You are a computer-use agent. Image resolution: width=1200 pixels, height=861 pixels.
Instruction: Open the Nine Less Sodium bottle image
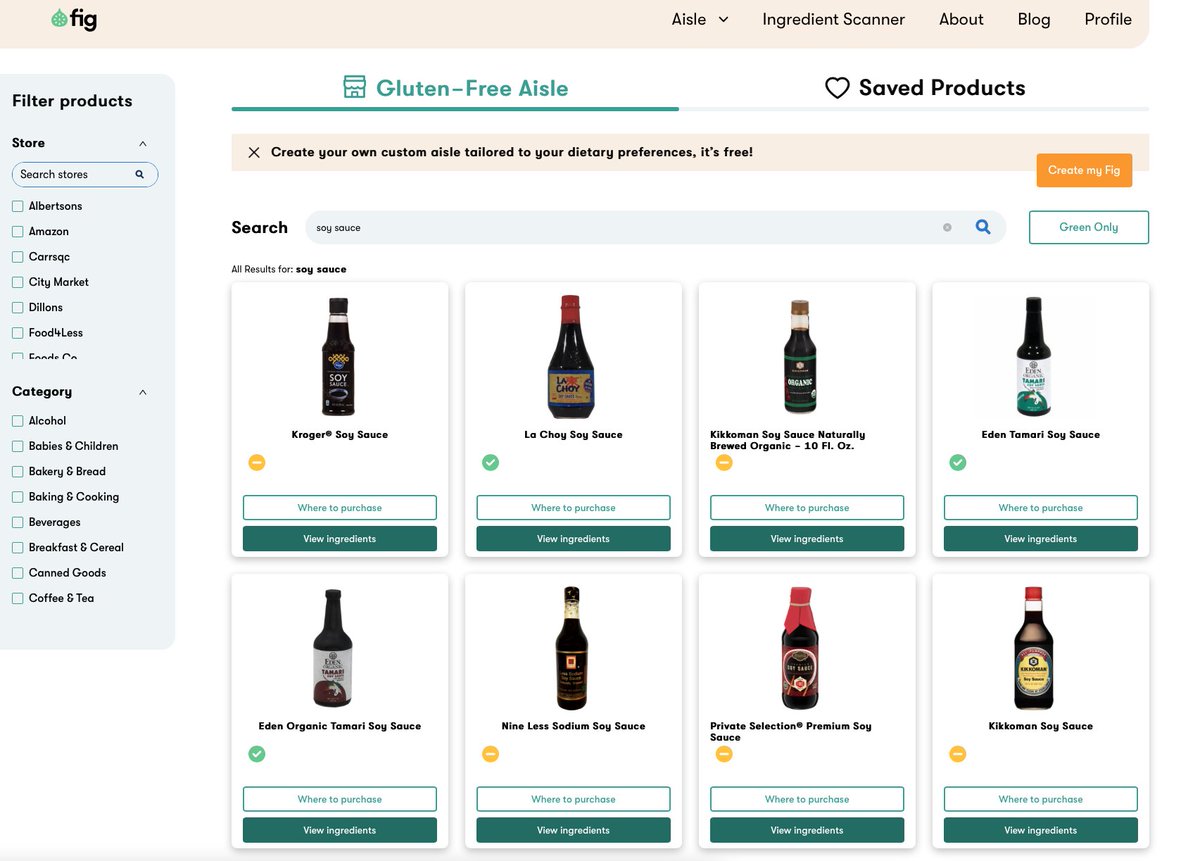click(x=572, y=648)
